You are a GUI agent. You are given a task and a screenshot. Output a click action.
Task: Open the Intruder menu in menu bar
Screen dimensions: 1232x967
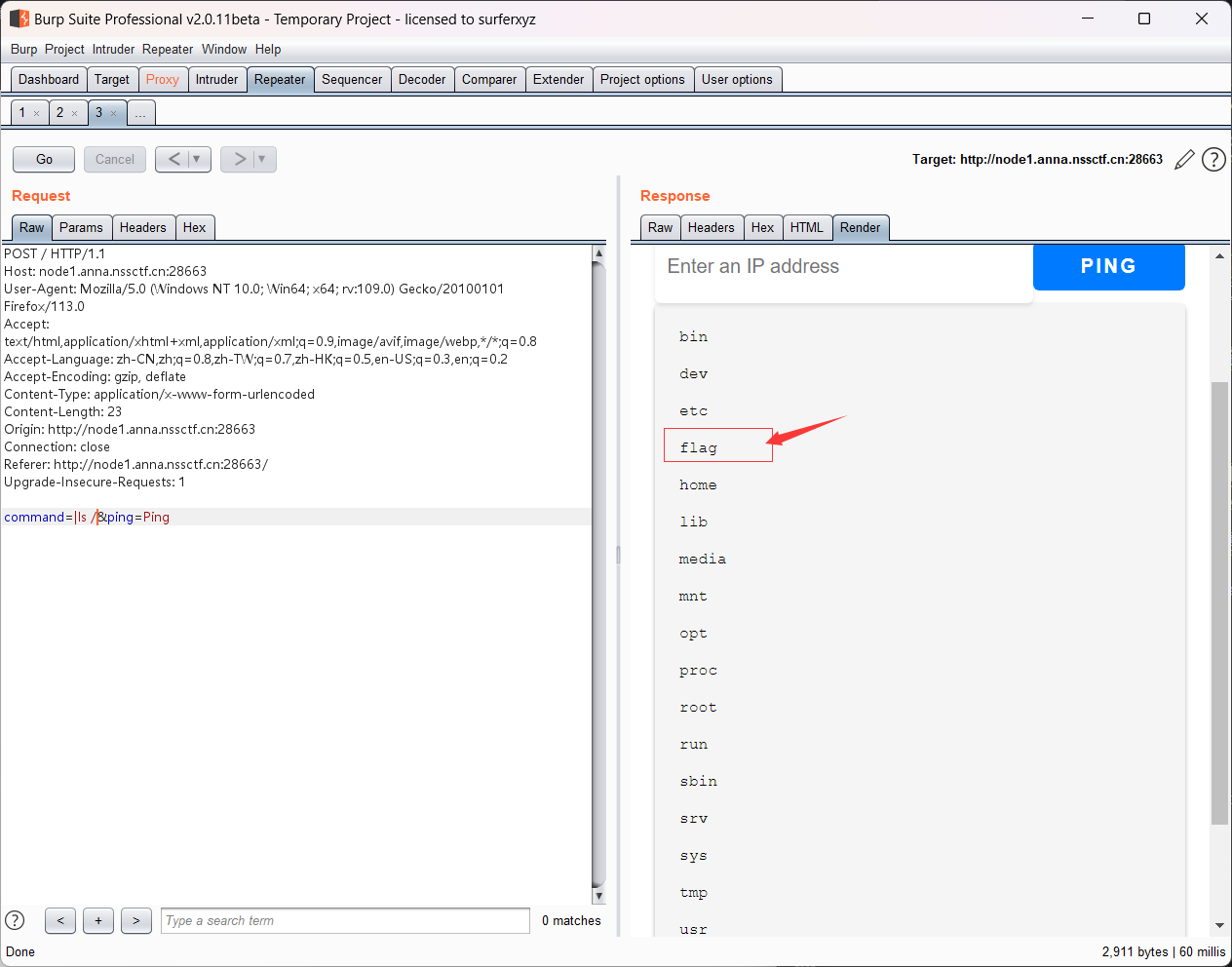tap(113, 49)
